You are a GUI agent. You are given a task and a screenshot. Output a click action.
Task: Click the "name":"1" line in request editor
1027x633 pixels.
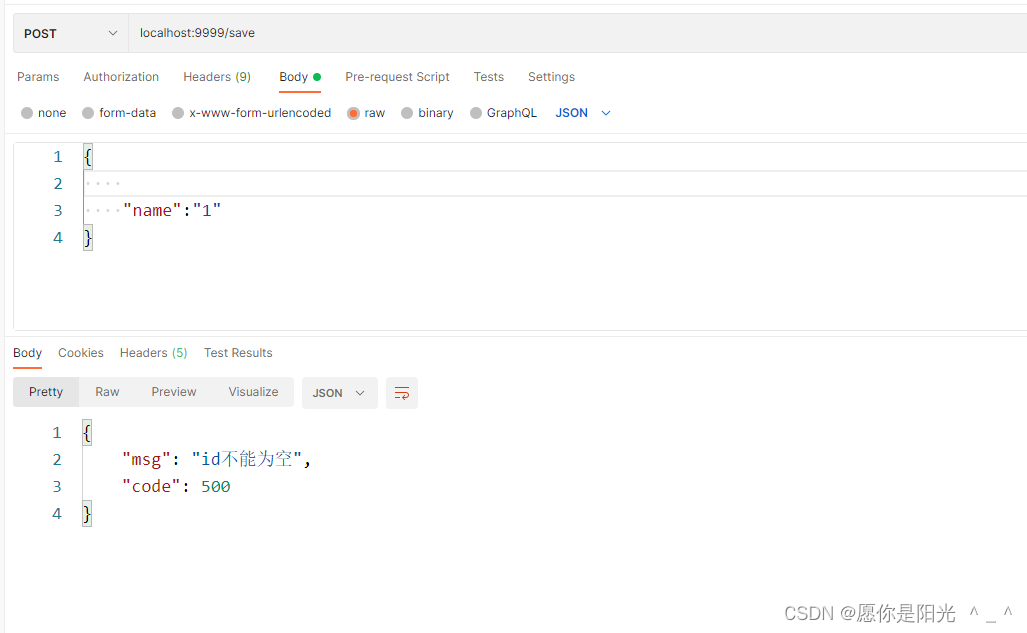(x=172, y=210)
